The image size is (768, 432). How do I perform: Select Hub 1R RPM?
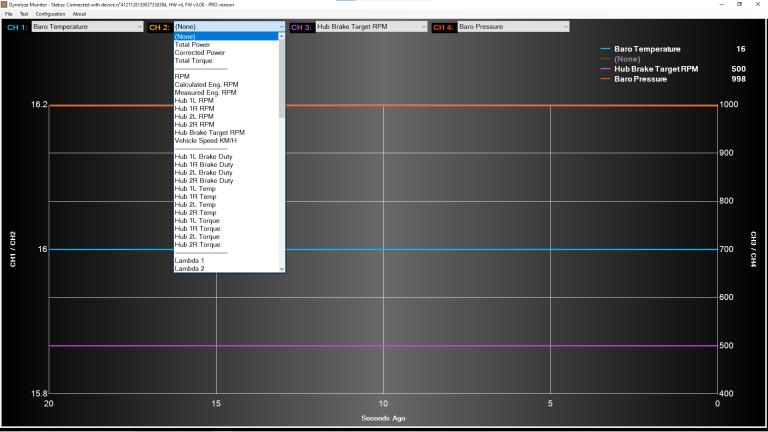click(x=226, y=109)
